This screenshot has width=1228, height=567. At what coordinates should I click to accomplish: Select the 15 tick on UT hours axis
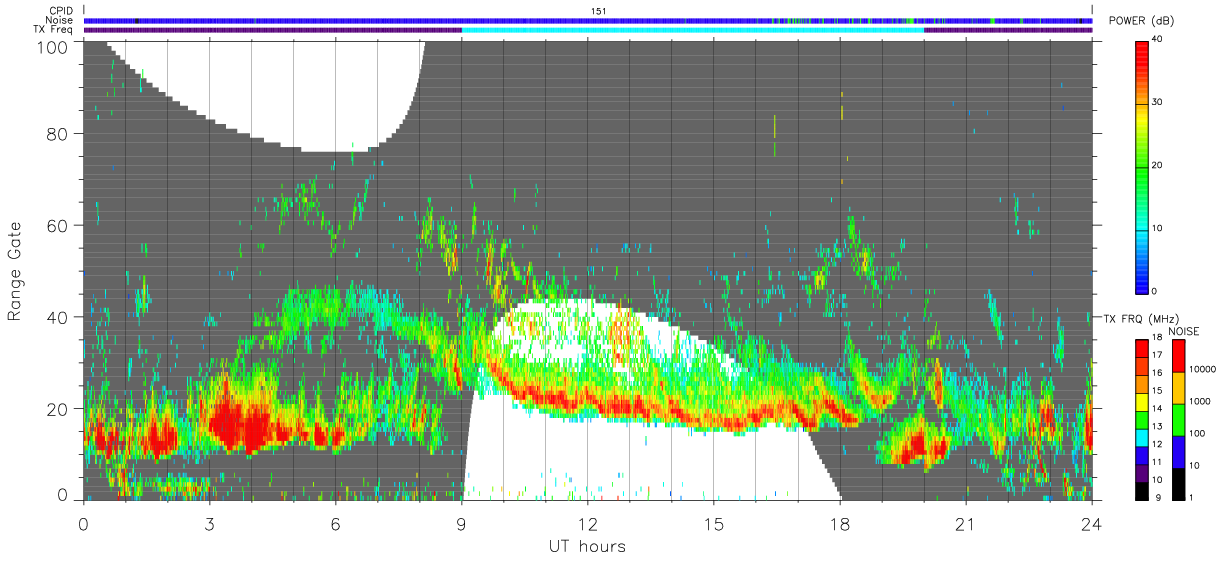[714, 523]
